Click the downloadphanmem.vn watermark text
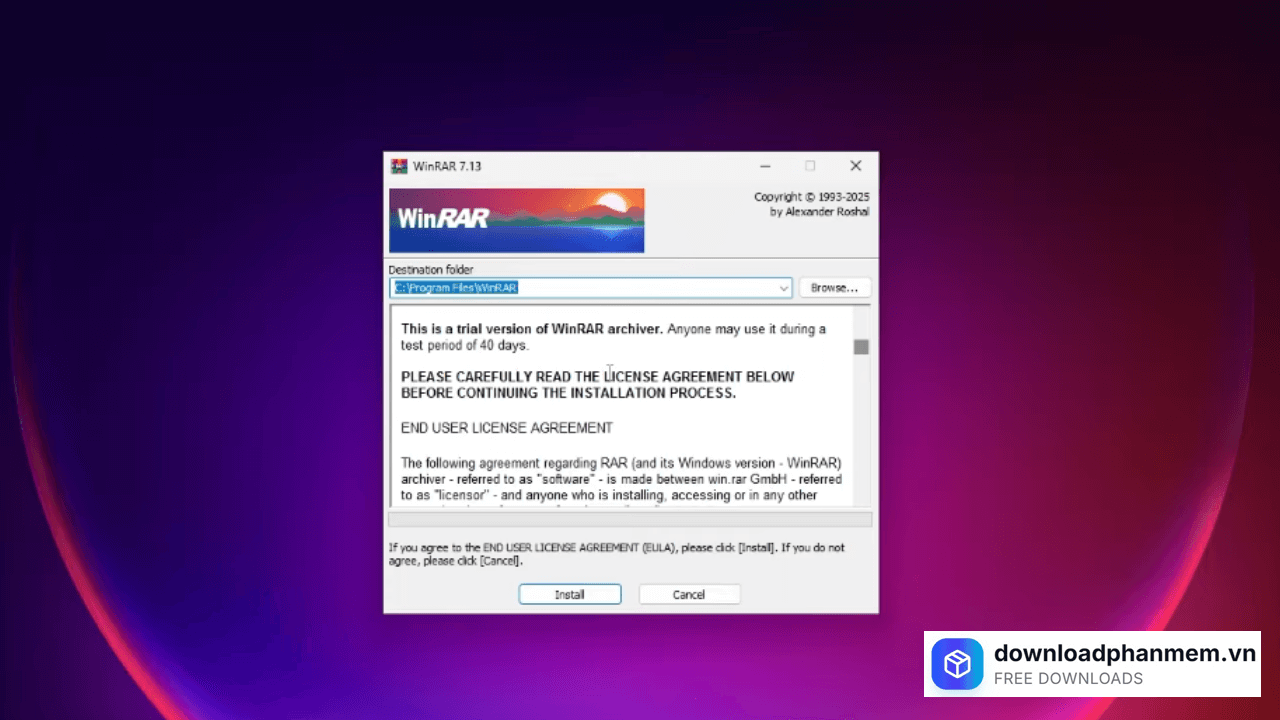 point(1123,654)
